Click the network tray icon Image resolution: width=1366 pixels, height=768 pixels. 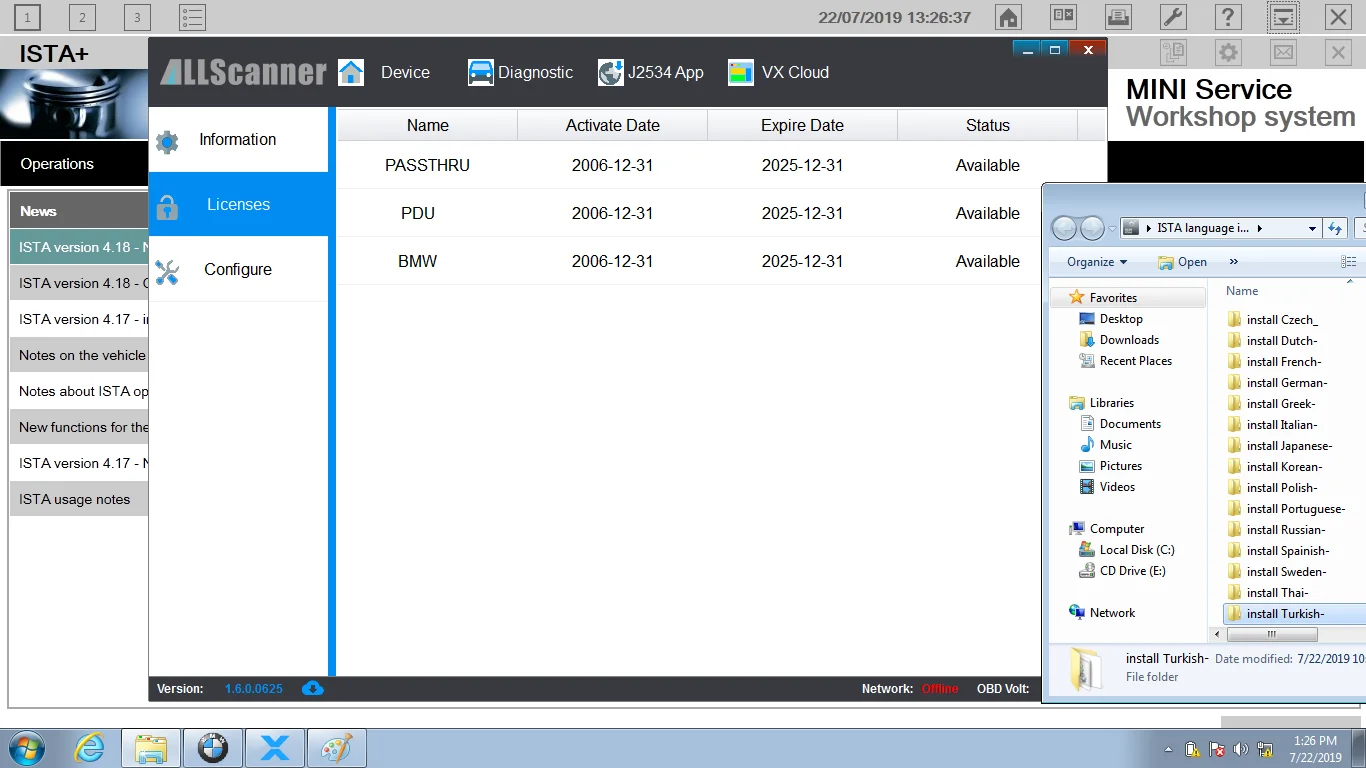pos(1265,749)
